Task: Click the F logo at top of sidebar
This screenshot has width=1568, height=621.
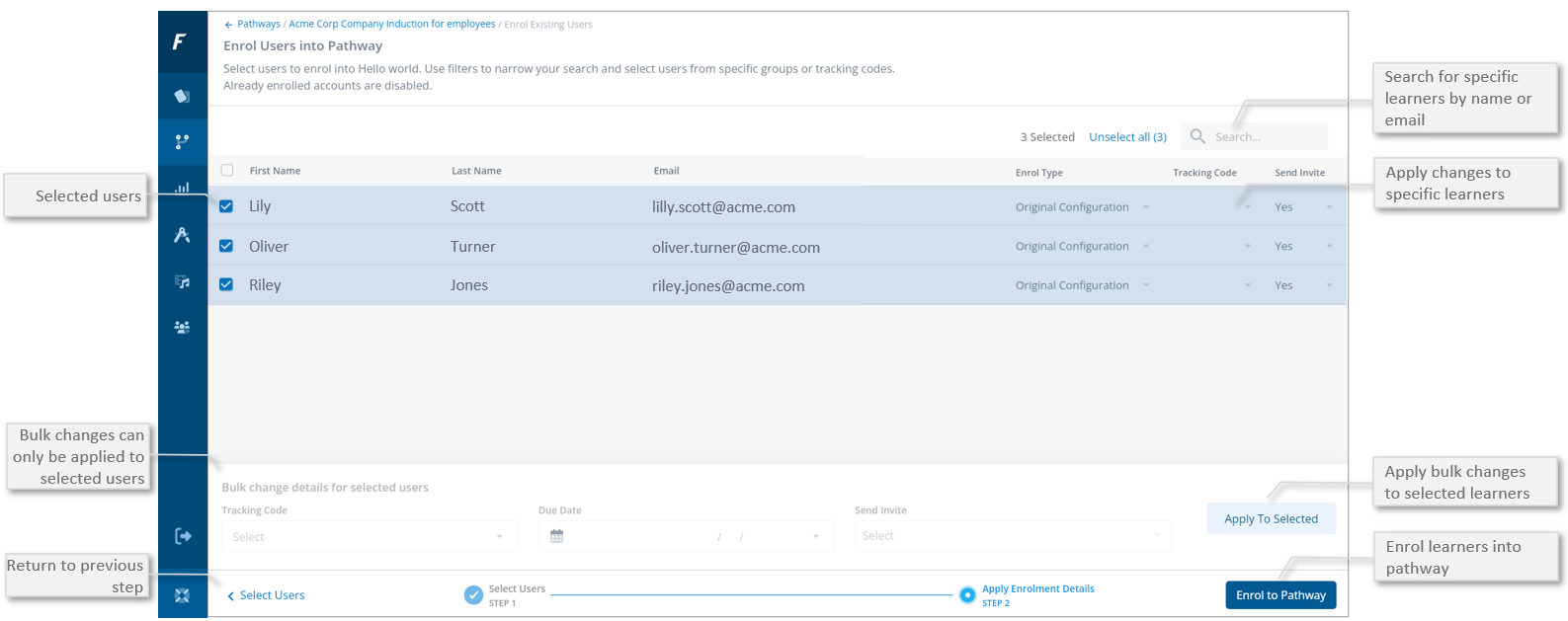Action: pyautogui.click(x=179, y=41)
